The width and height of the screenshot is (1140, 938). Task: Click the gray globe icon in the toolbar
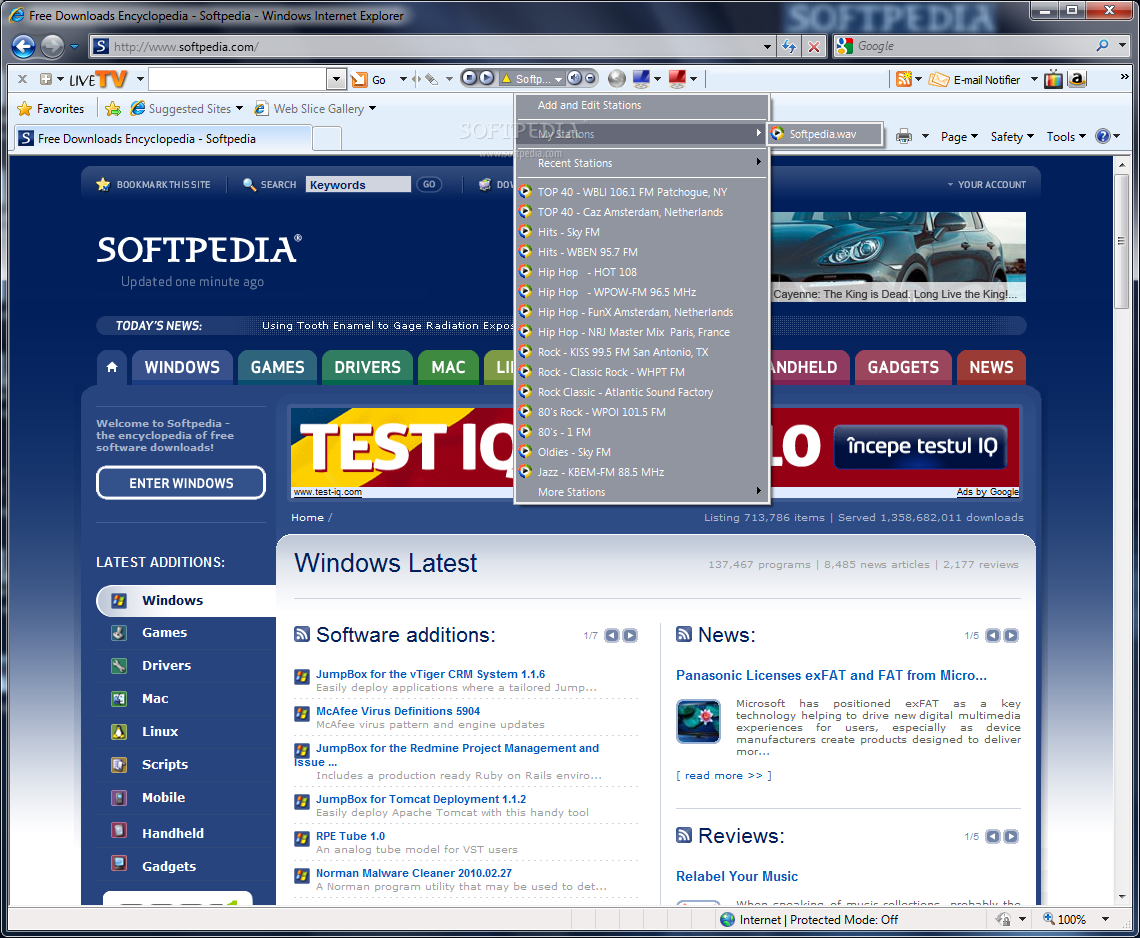617,79
